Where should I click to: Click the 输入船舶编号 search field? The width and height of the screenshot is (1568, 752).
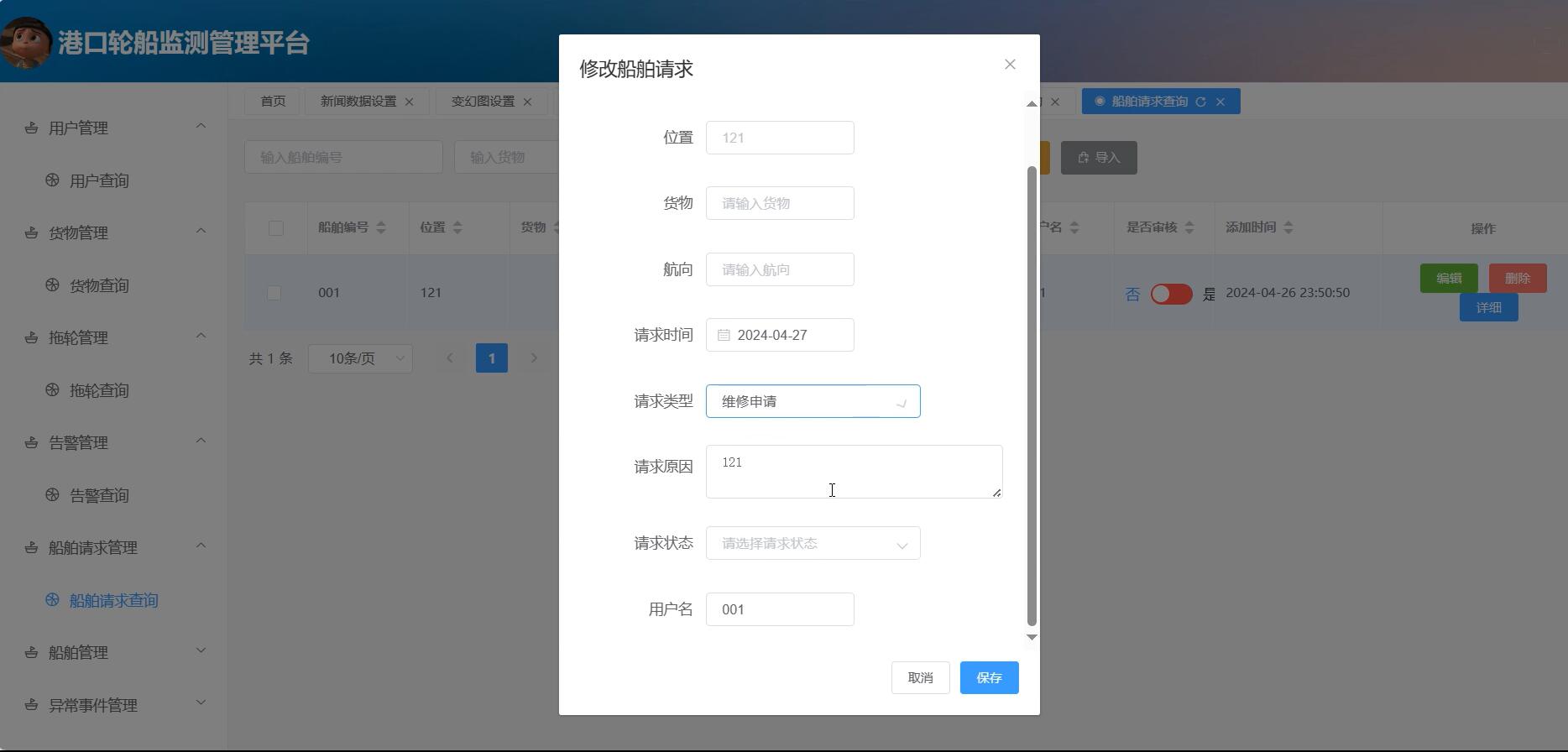(x=343, y=157)
